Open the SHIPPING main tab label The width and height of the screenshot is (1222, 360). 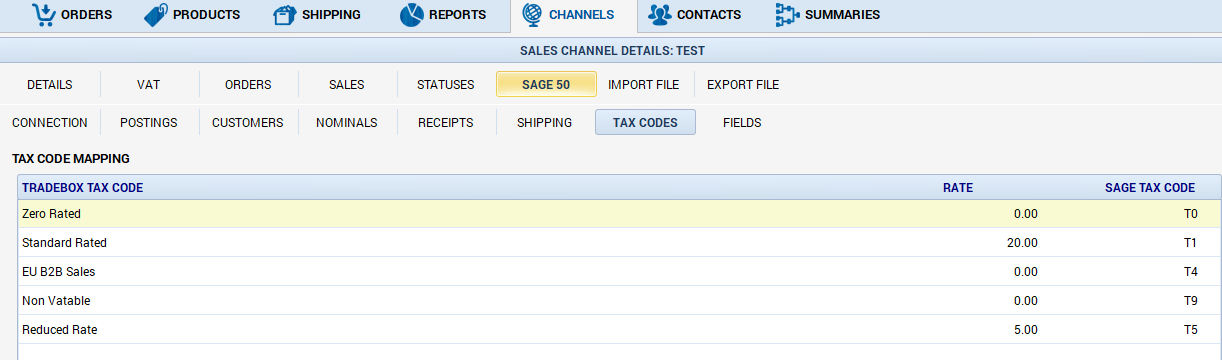pos(333,15)
